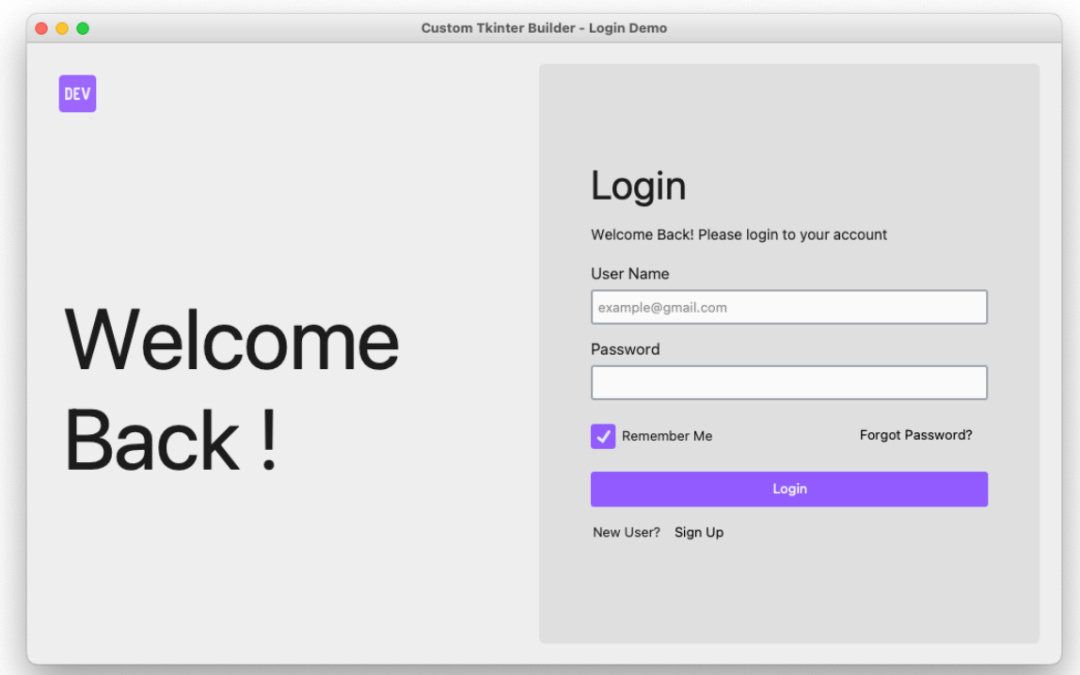Select the example@gmail.com username field
This screenshot has height=675, width=1080.
click(x=789, y=307)
